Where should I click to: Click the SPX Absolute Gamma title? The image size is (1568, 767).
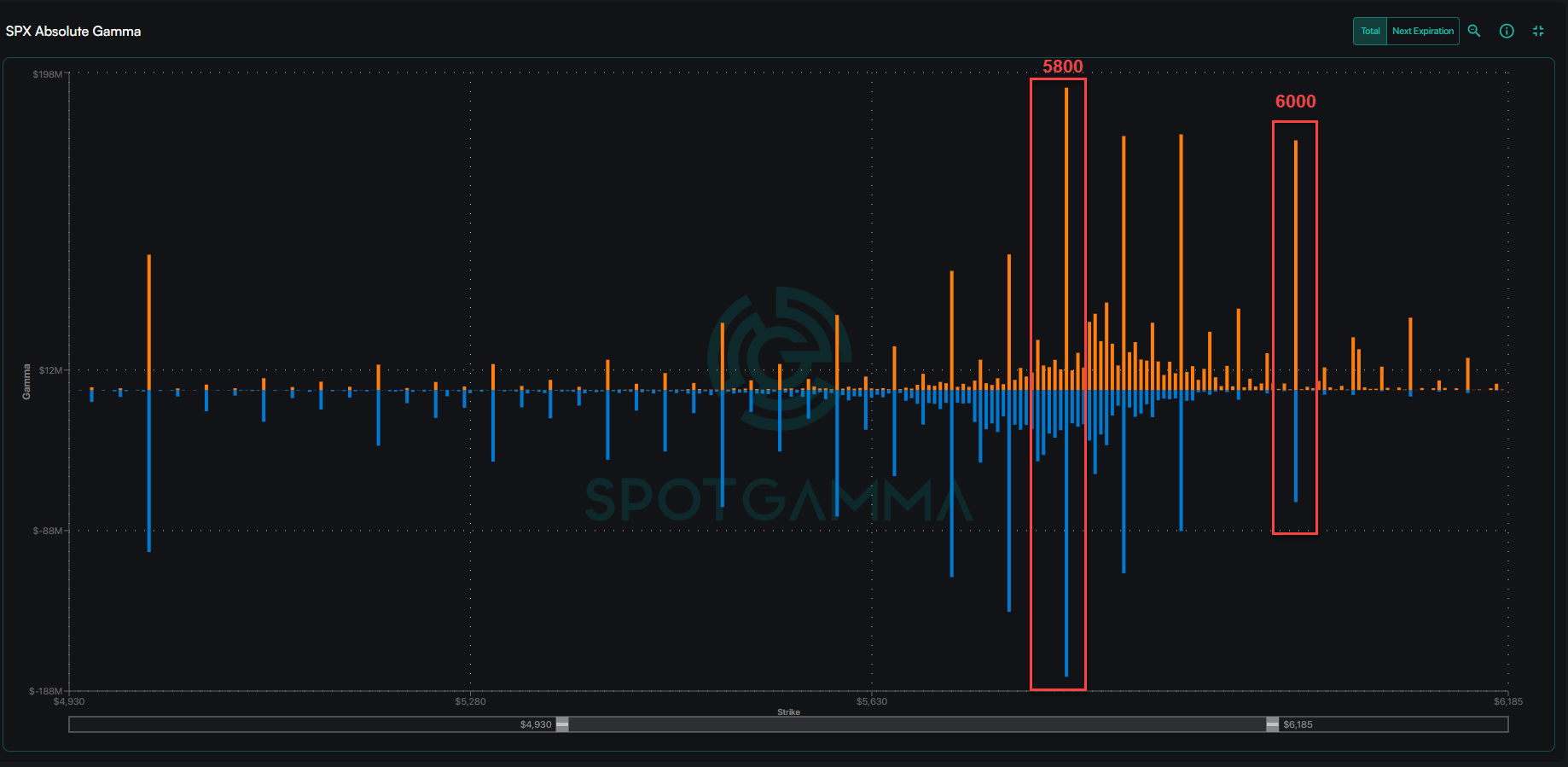click(73, 32)
